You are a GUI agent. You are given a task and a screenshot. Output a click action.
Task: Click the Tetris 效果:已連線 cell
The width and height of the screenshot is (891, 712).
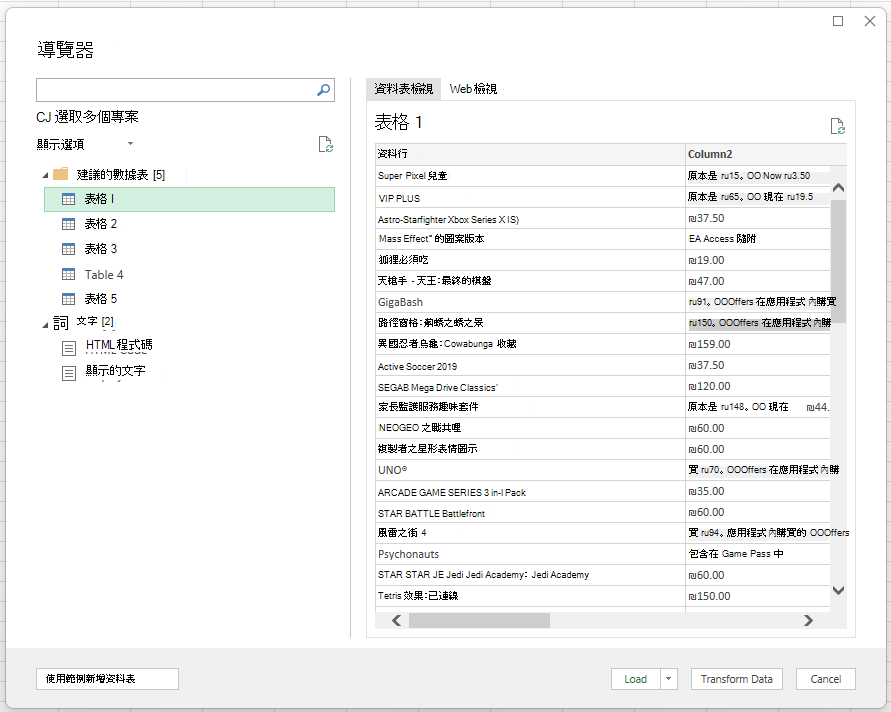[530, 596]
